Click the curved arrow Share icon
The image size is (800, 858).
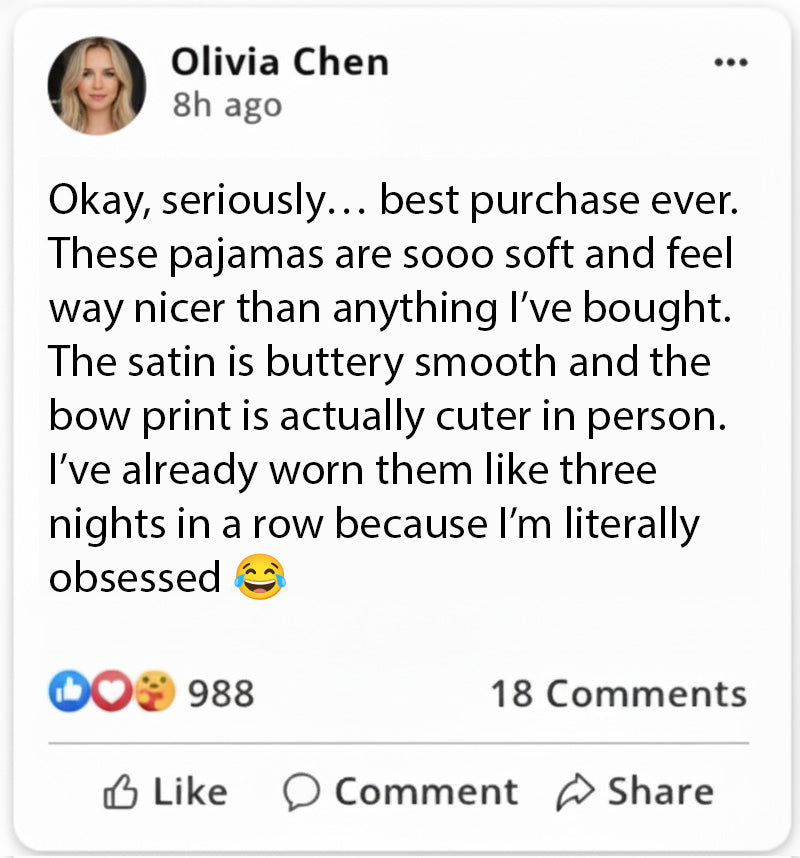point(575,792)
